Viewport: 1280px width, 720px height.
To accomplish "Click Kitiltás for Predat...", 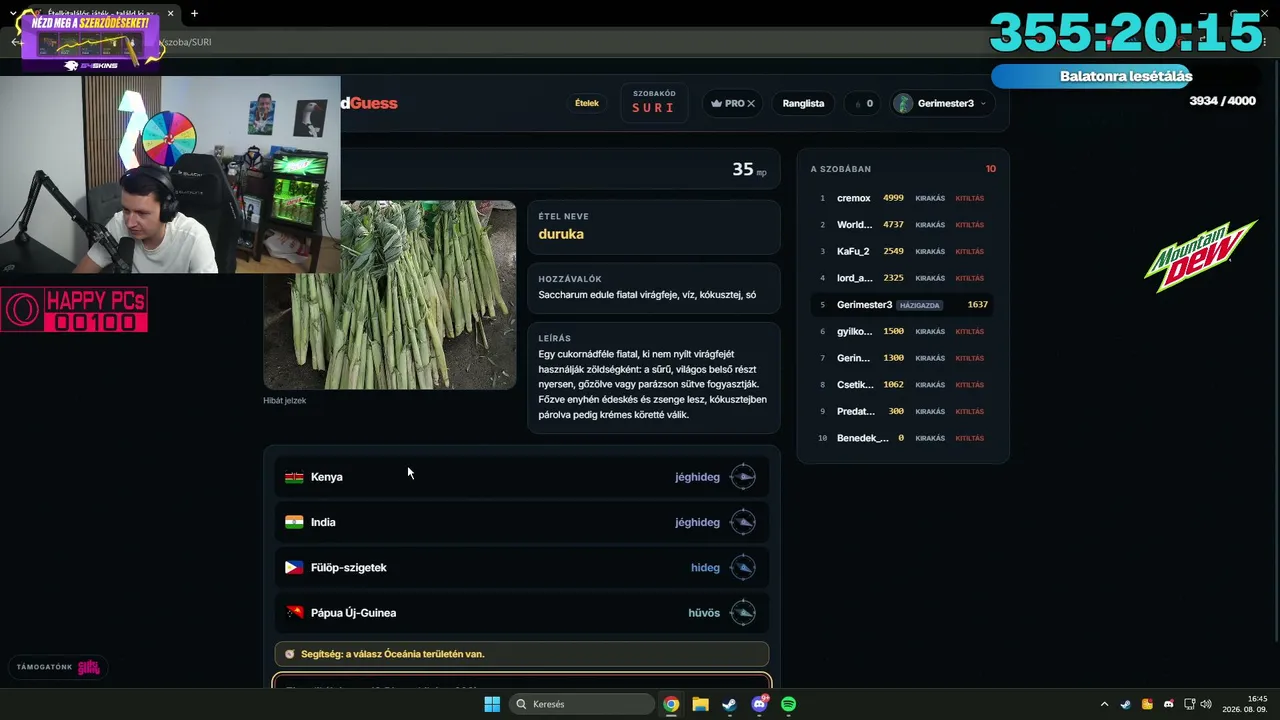I will tap(969, 411).
